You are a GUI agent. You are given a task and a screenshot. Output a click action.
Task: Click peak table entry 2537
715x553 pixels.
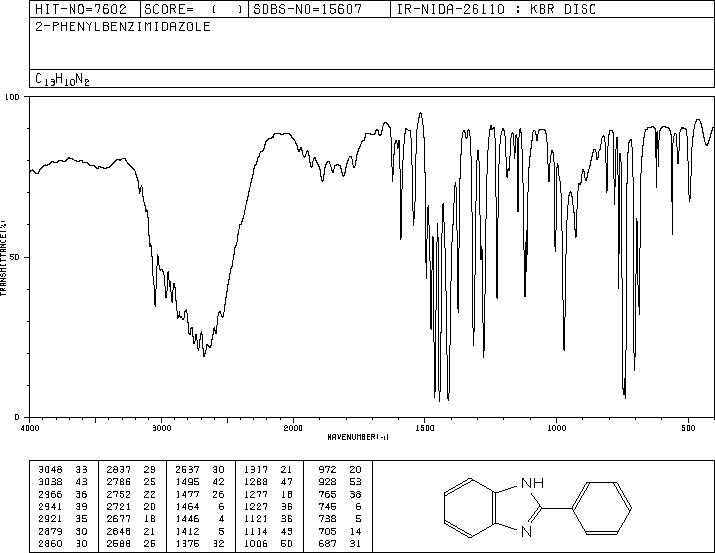pos(187,469)
